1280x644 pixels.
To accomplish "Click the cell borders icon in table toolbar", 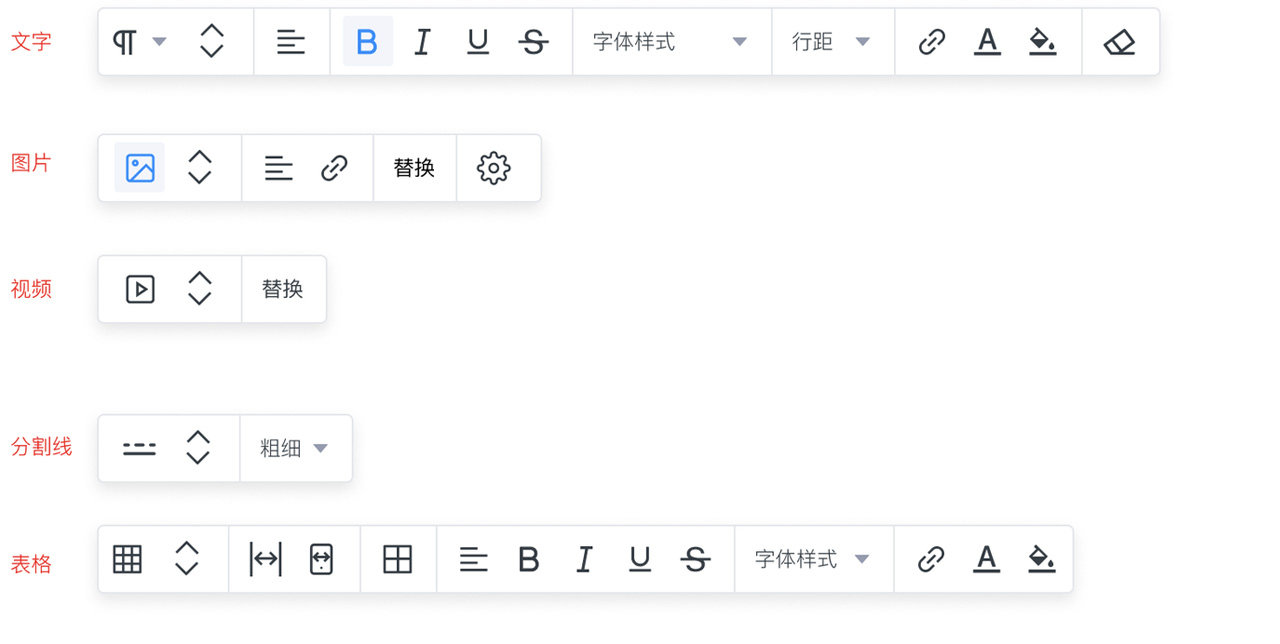I will pyautogui.click(x=398, y=559).
